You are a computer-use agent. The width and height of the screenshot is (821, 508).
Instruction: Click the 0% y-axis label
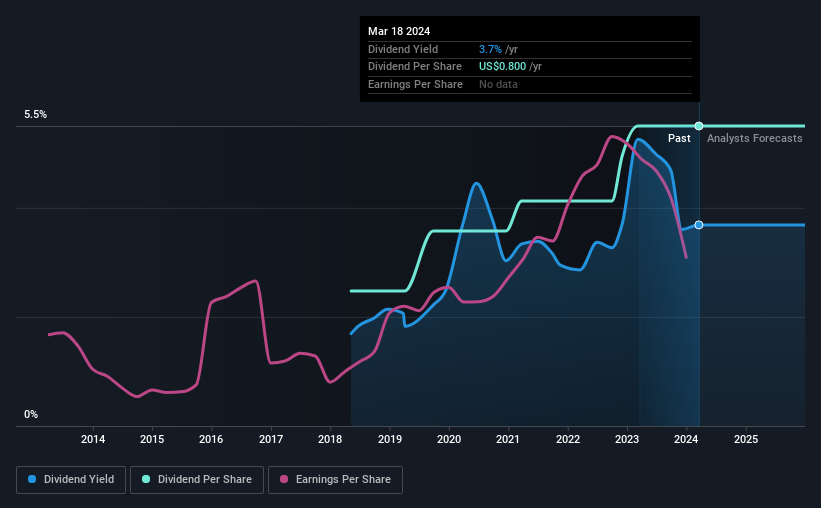(x=31, y=414)
